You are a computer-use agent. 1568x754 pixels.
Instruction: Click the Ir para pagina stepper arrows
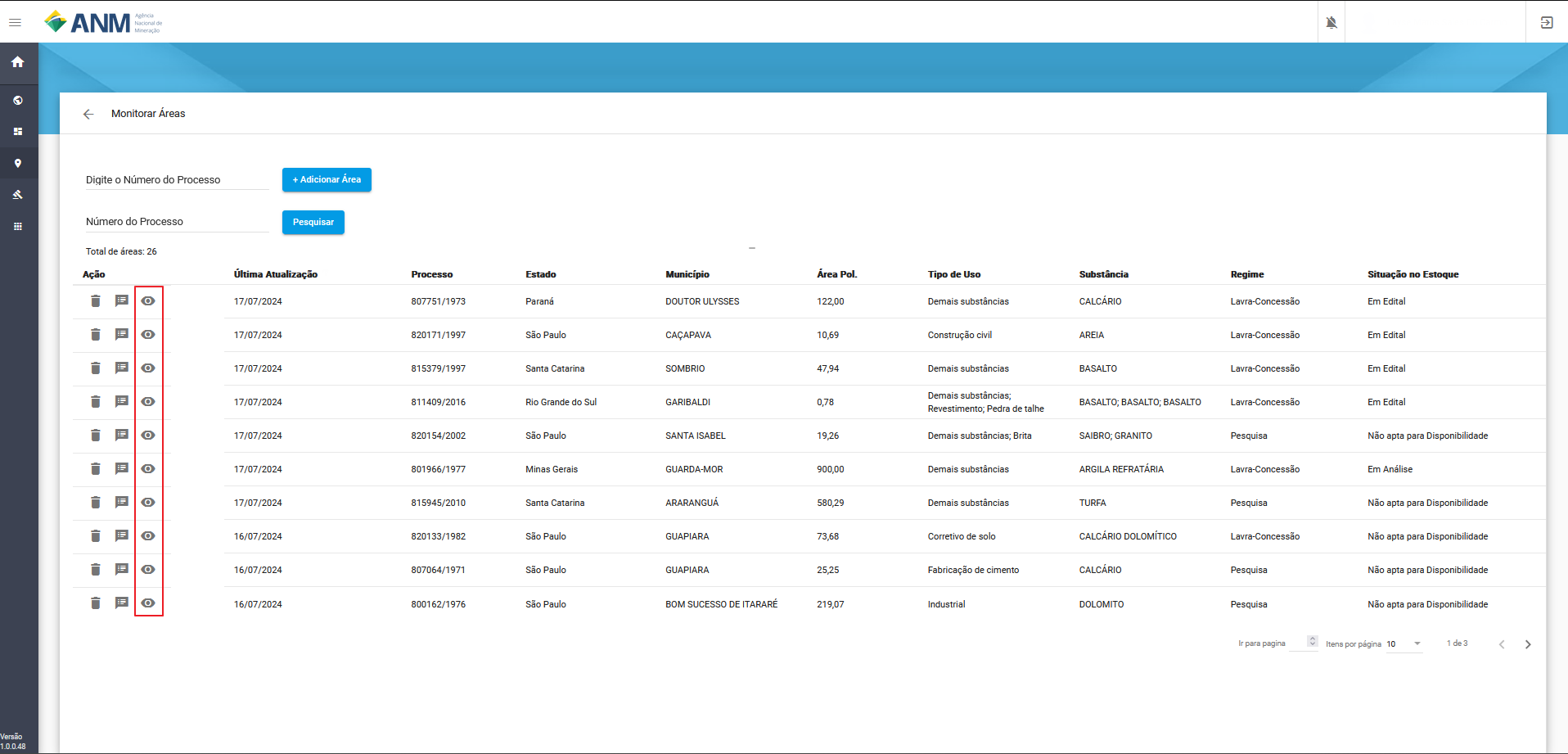(1313, 641)
